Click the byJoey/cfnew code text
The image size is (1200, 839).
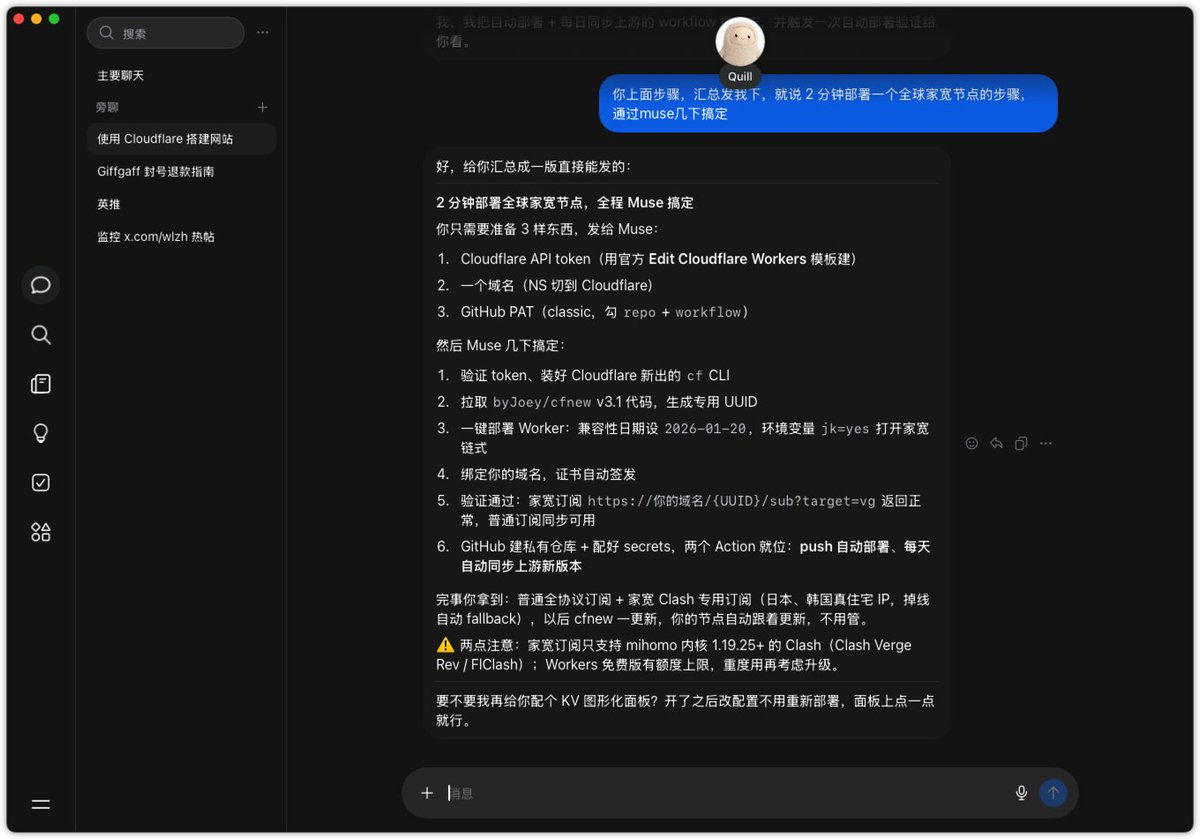[540, 402]
